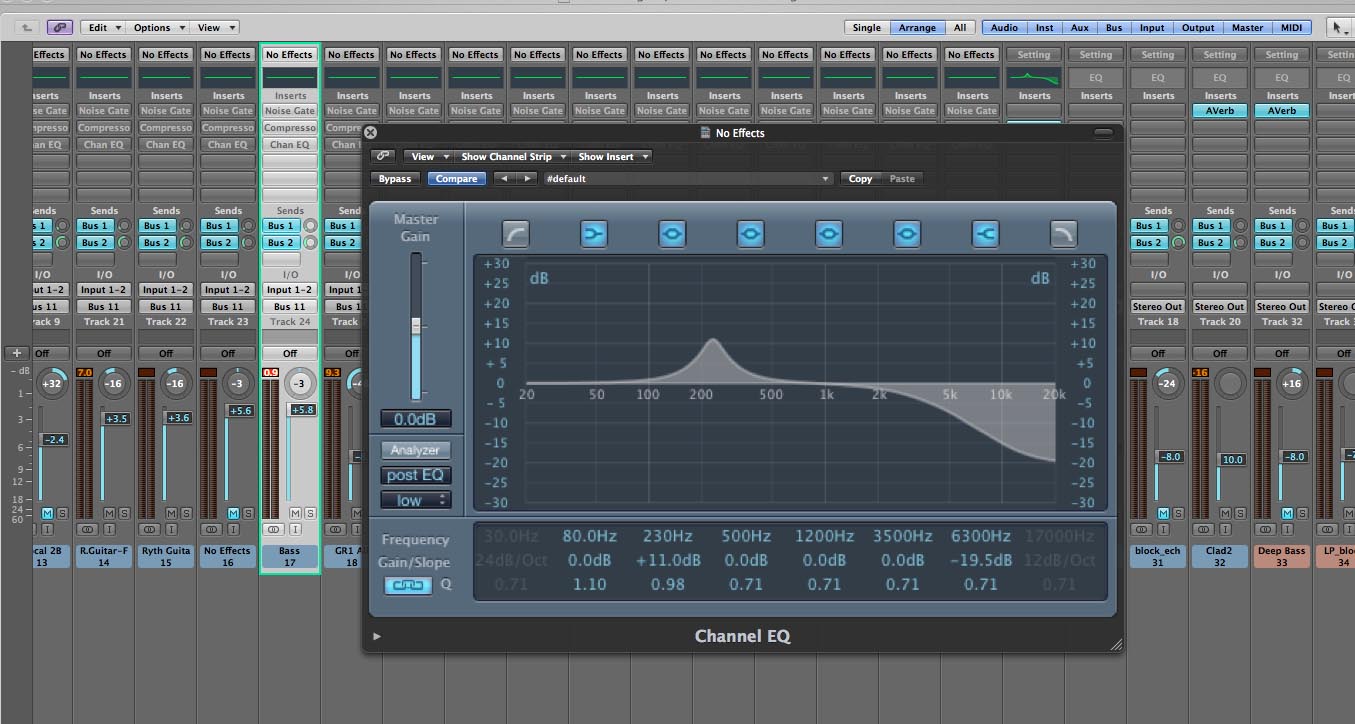Click the link icon in the plugin window header
The height and width of the screenshot is (724, 1355).
pyautogui.click(x=382, y=156)
